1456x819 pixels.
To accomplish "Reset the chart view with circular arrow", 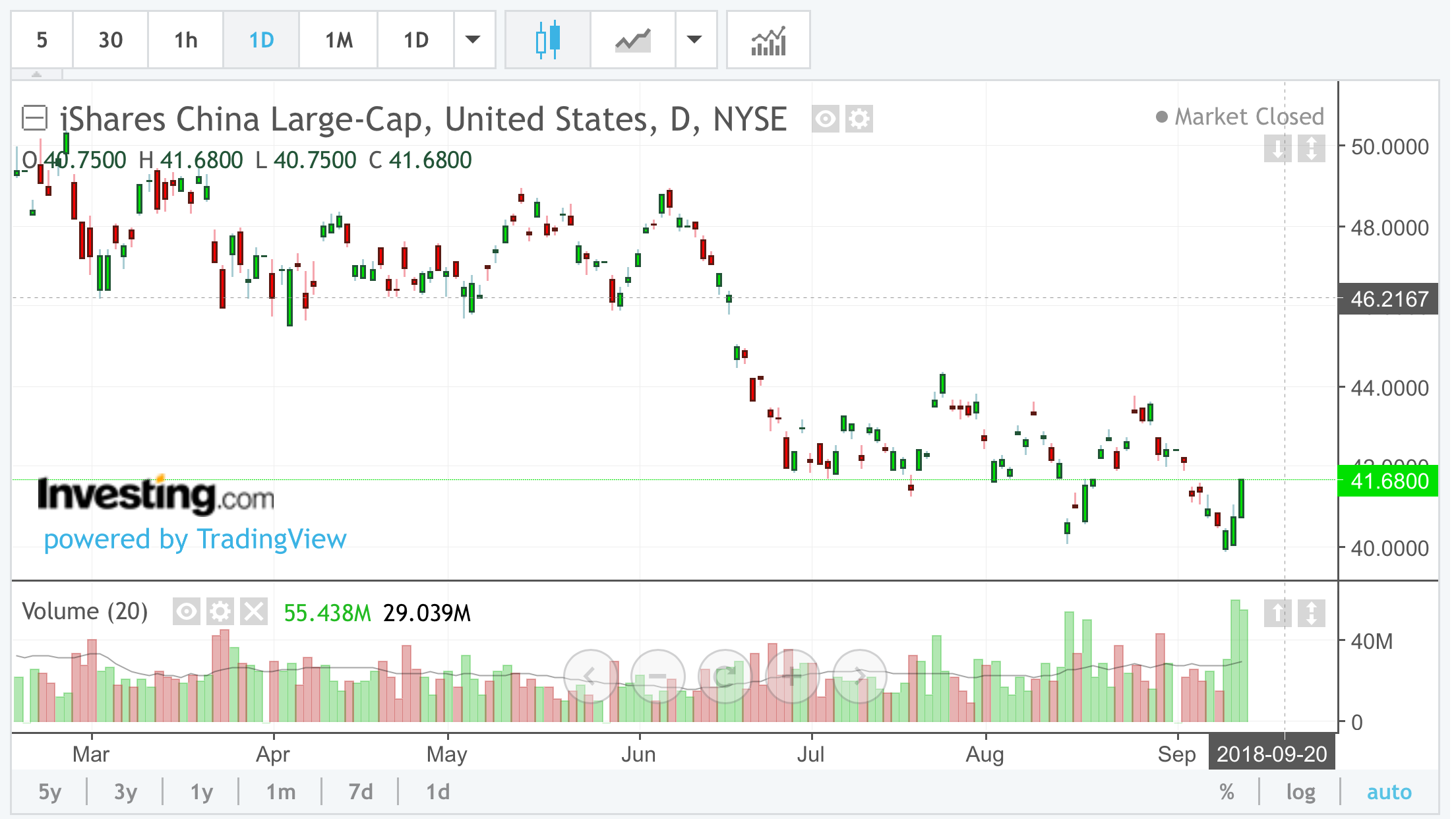I will click(x=725, y=676).
